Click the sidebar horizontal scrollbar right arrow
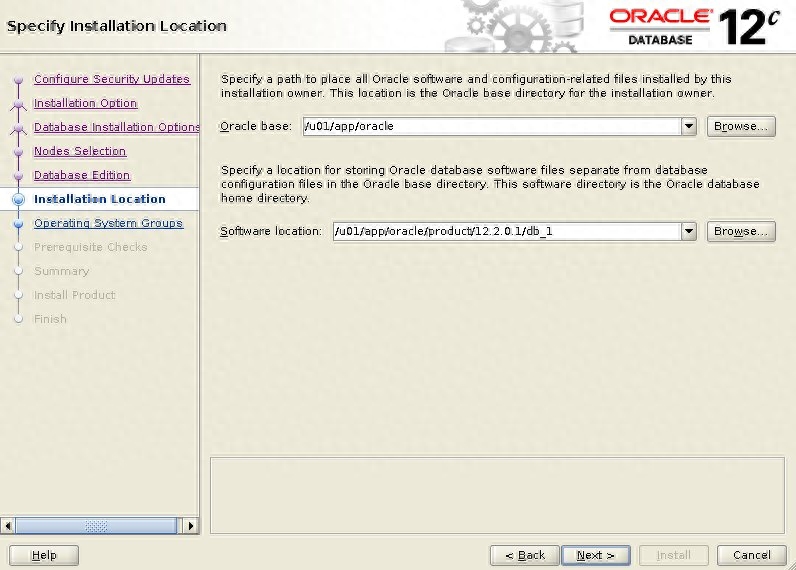The image size is (796, 570). click(x=191, y=525)
